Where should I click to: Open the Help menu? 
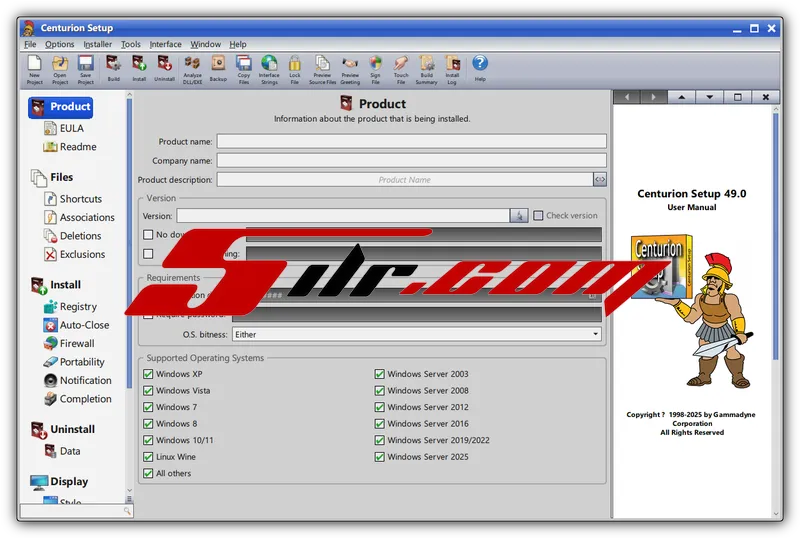pos(238,44)
